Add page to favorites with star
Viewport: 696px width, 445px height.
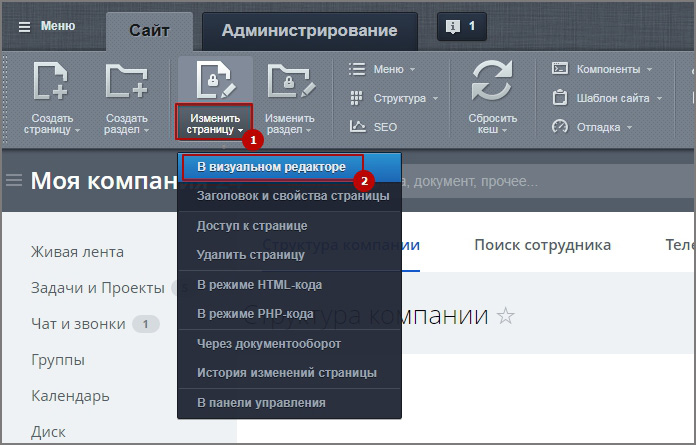tap(506, 317)
